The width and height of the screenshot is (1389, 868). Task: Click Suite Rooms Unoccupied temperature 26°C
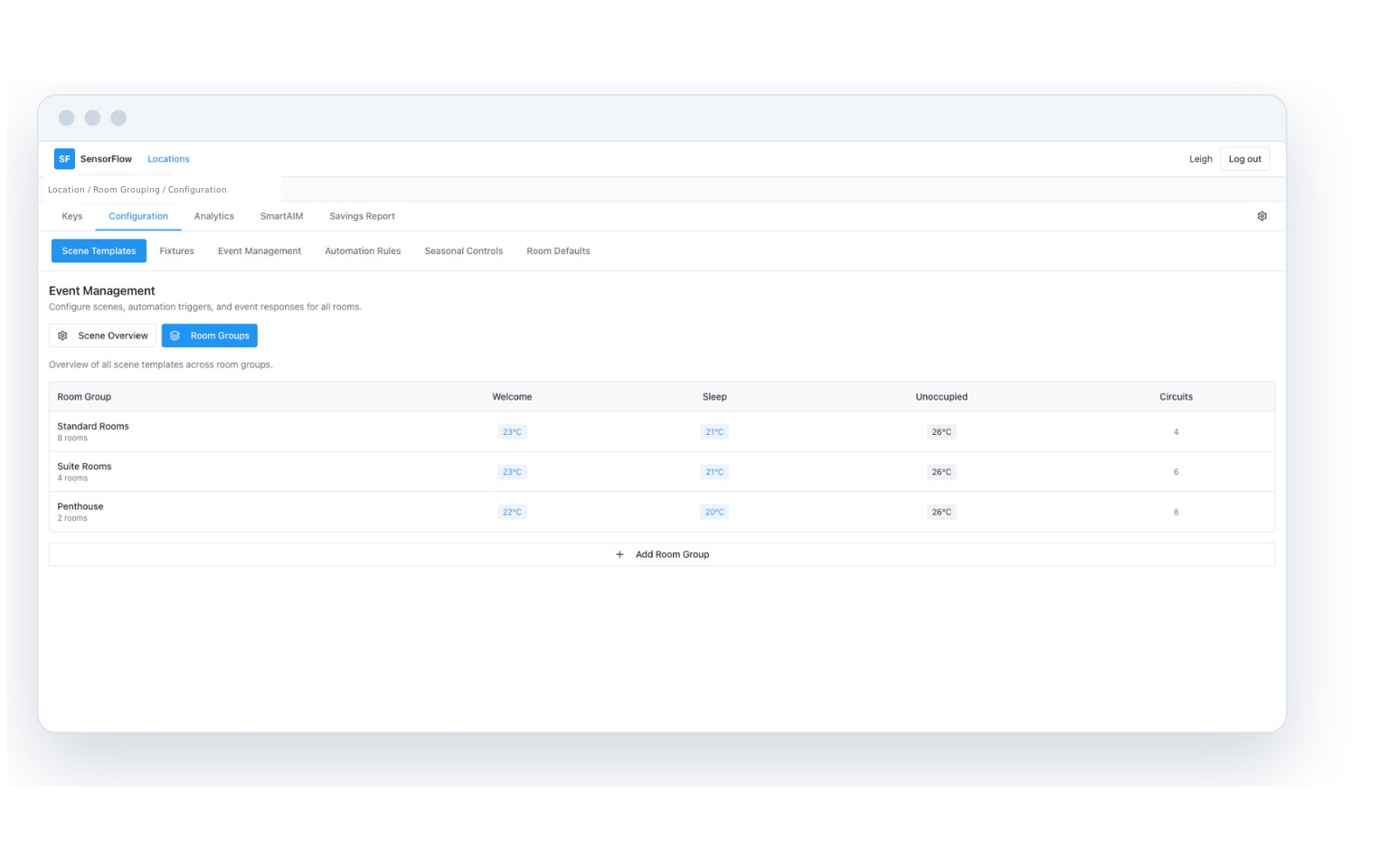click(x=941, y=472)
